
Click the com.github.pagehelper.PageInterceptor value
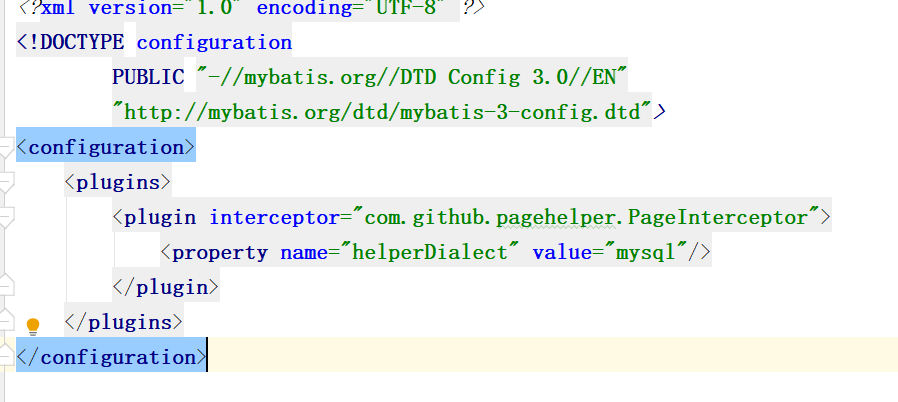[586, 218]
